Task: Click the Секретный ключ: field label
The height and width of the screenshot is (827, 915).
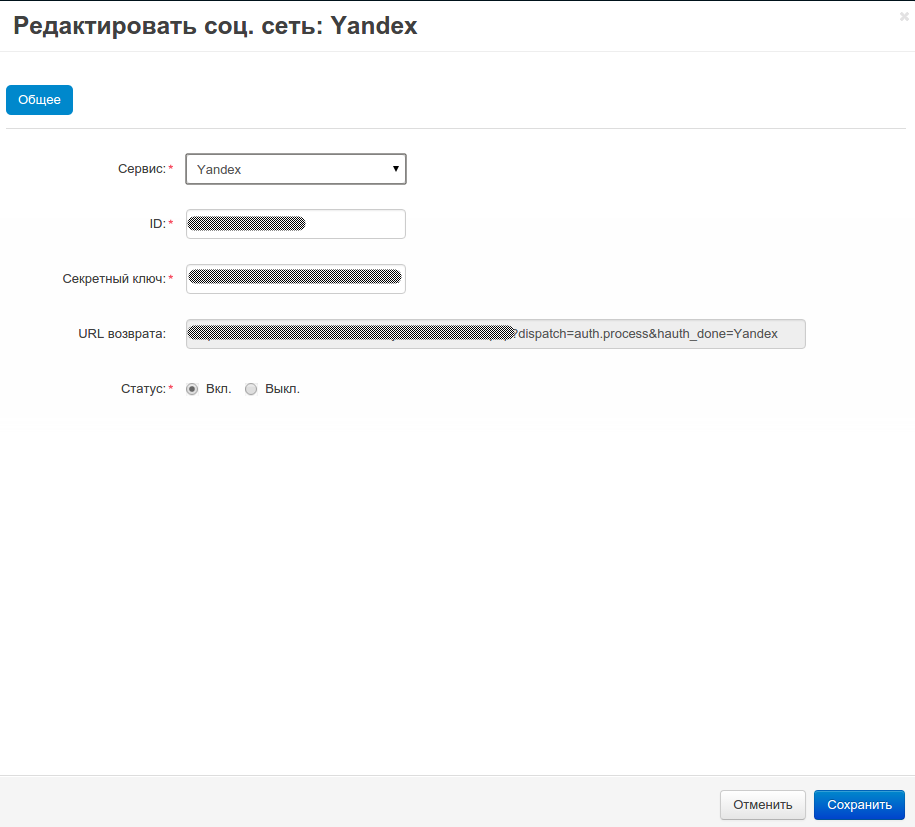Action: [x=113, y=279]
